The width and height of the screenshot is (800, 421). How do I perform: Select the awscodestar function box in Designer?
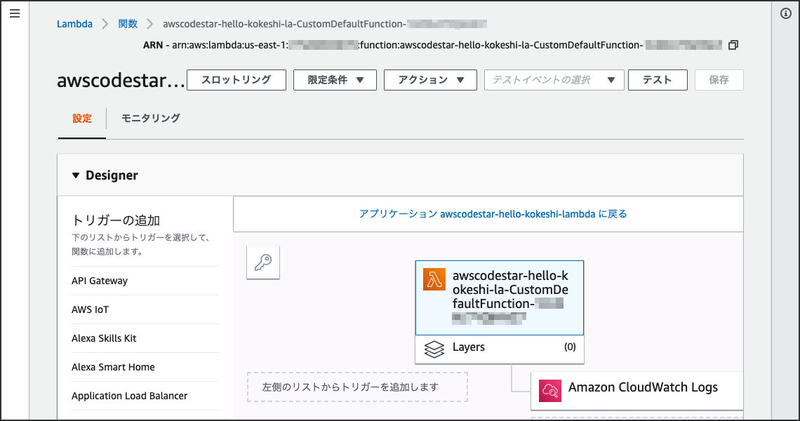[x=499, y=298]
